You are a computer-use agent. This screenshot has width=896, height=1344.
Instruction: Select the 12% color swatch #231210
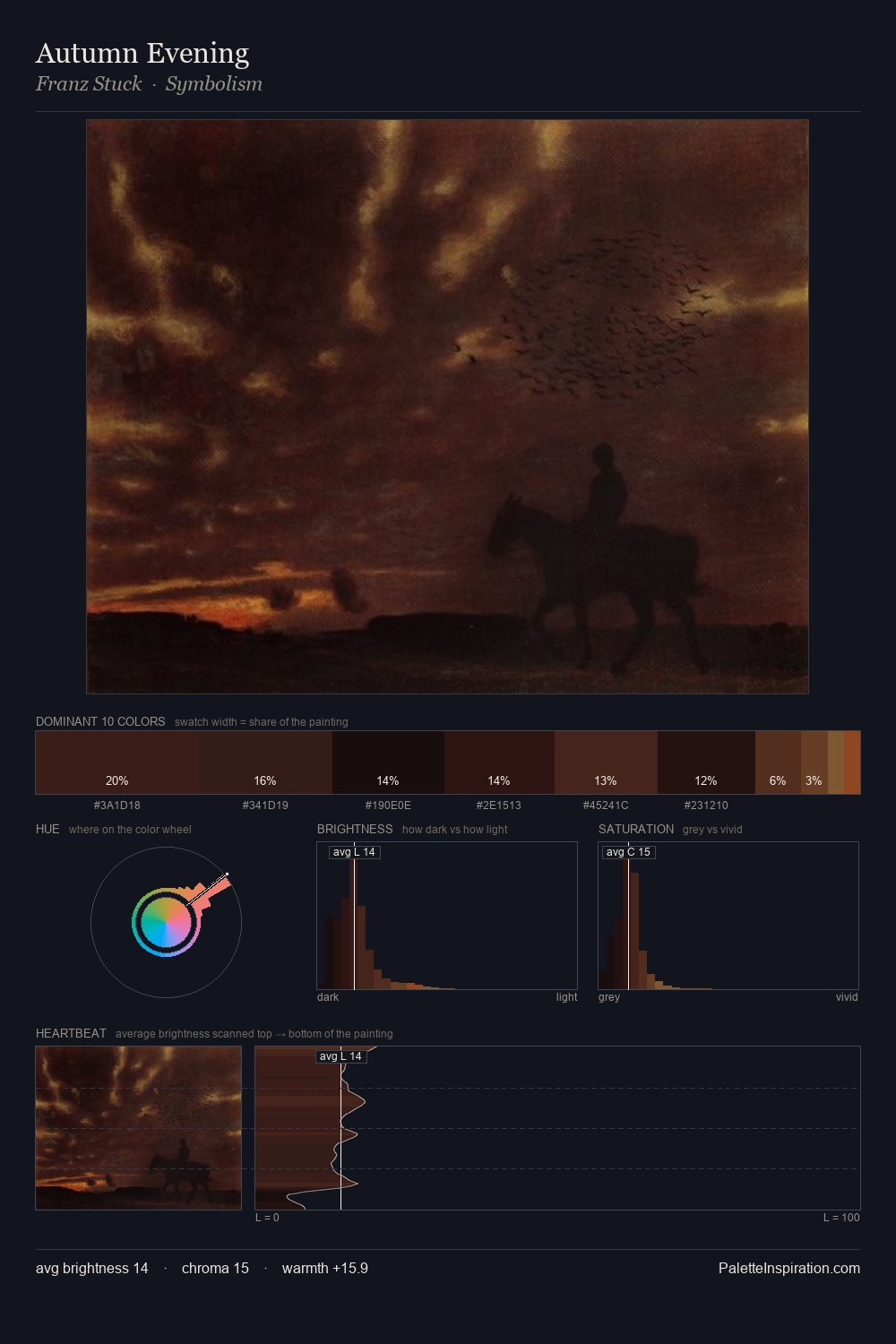(706, 762)
